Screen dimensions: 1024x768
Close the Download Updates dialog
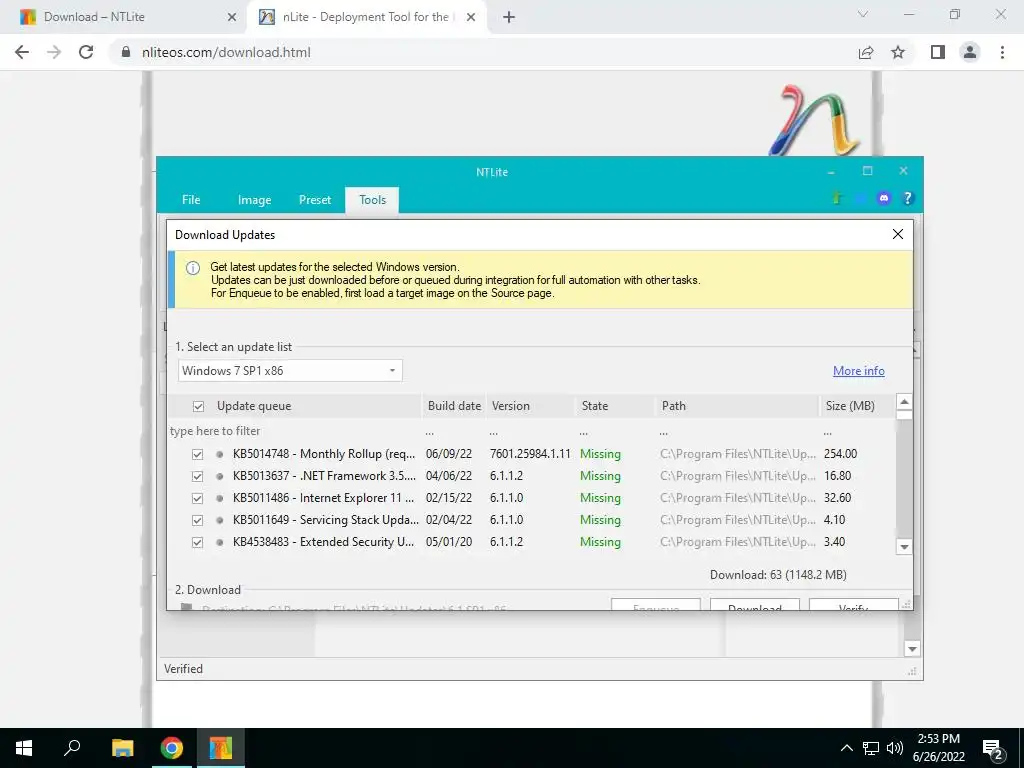898,234
